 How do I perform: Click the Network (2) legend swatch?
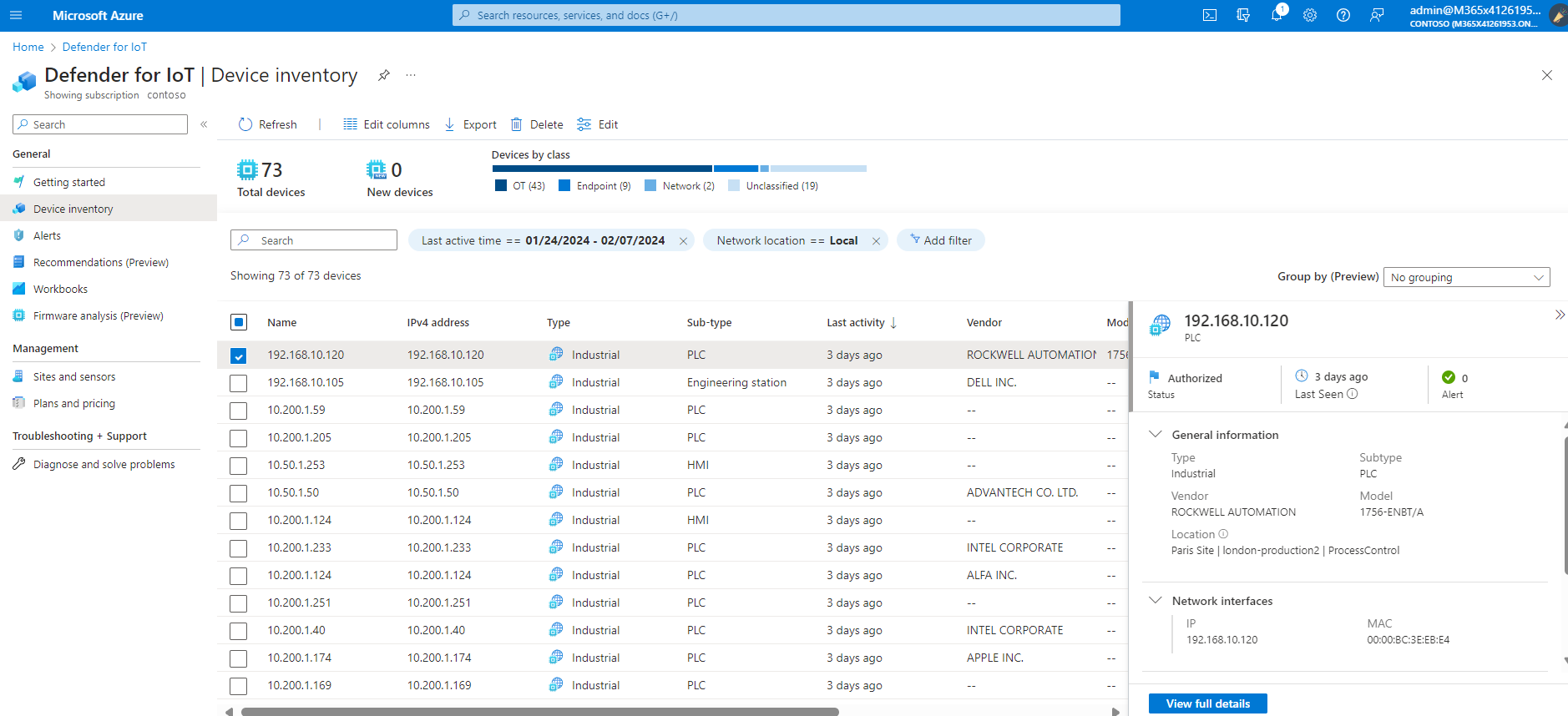point(650,186)
